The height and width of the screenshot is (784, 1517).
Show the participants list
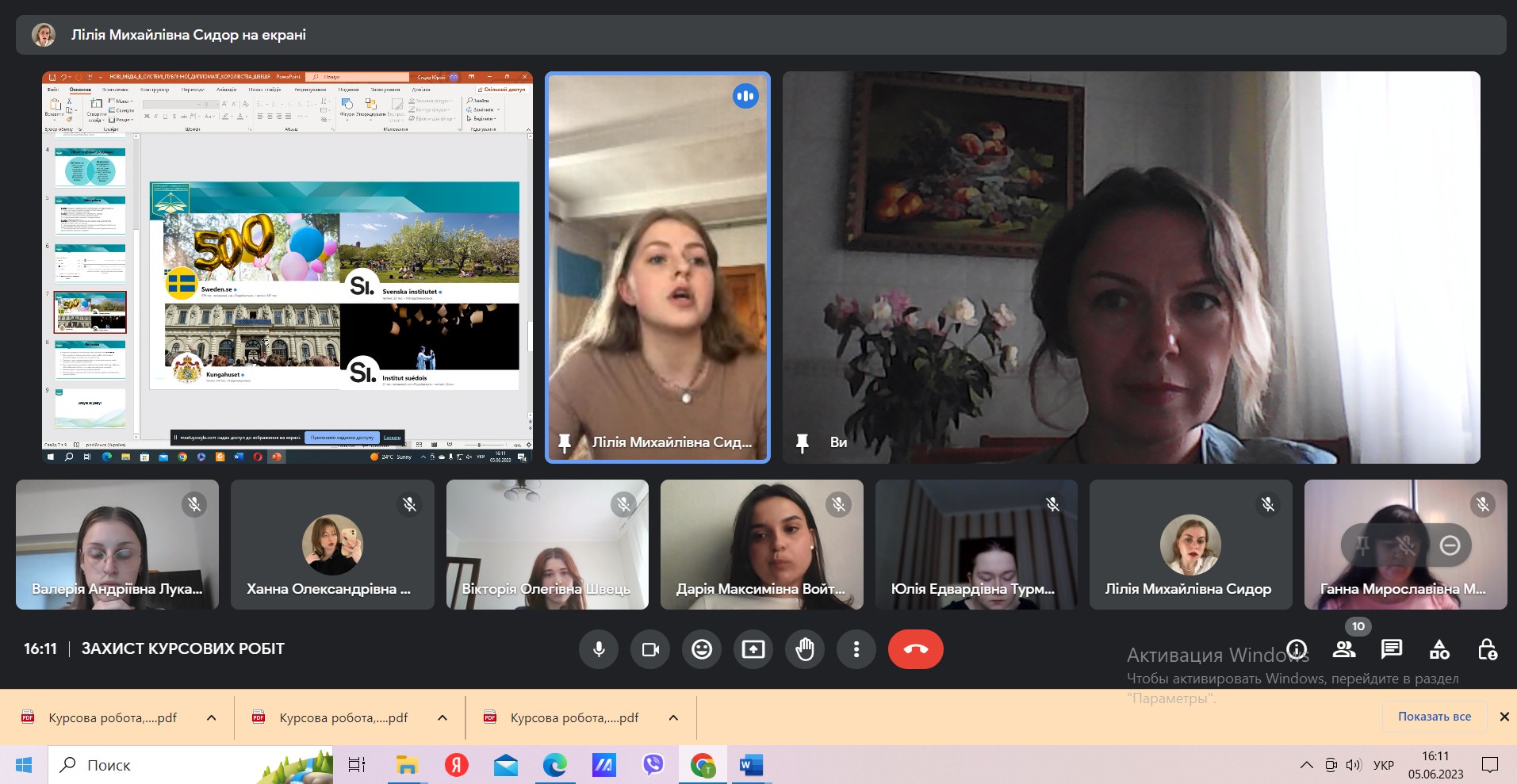pyautogui.click(x=1344, y=650)
